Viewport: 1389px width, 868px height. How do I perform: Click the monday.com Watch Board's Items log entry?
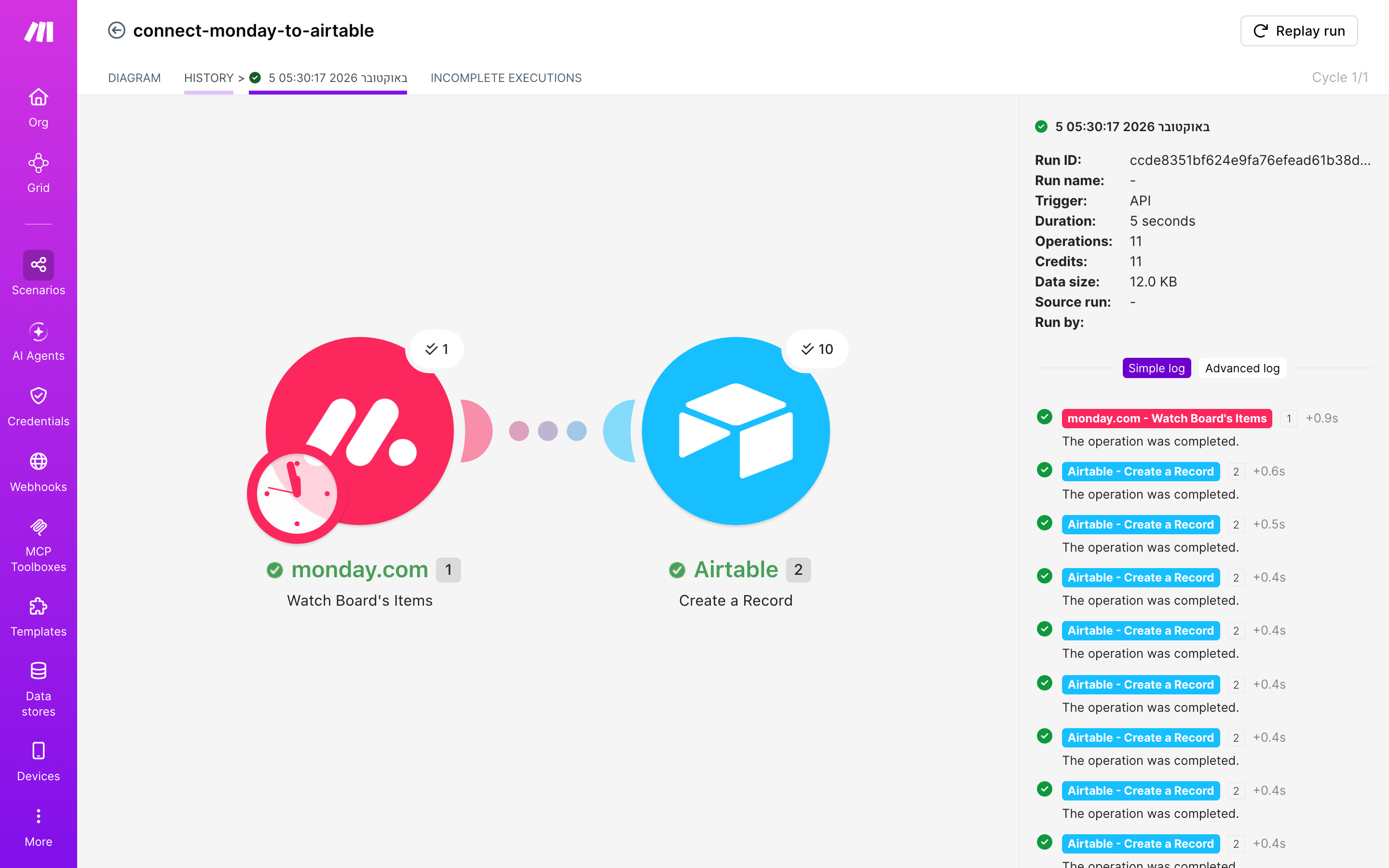[1166, 419]
